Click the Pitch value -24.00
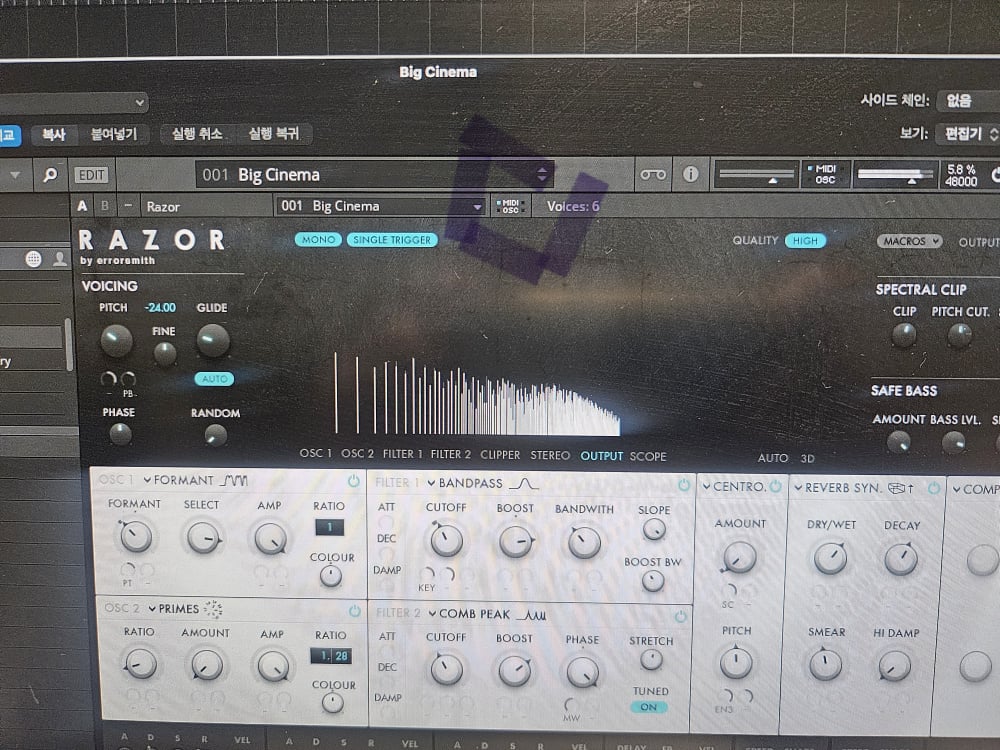The height and width of the screenshot is (750, 1000). click(160, 307)
